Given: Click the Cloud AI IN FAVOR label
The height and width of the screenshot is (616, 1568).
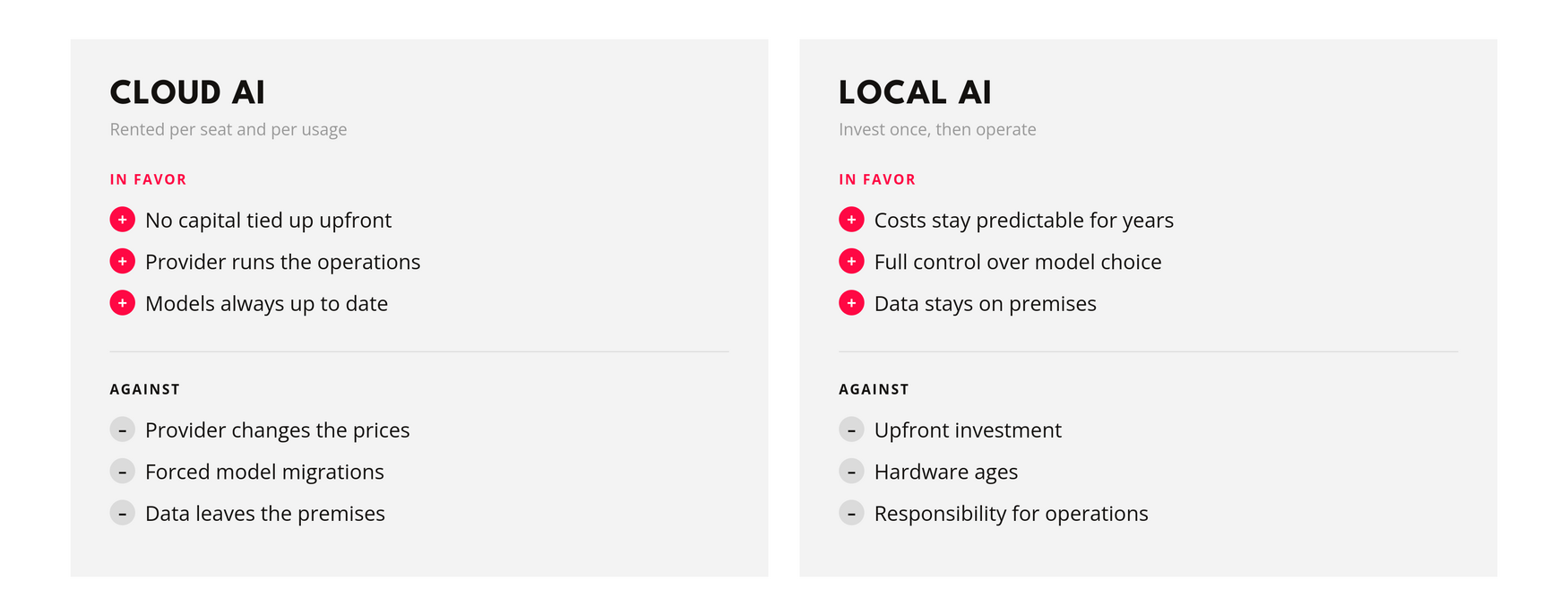Looking at the screenshot, I should [148, 179].
